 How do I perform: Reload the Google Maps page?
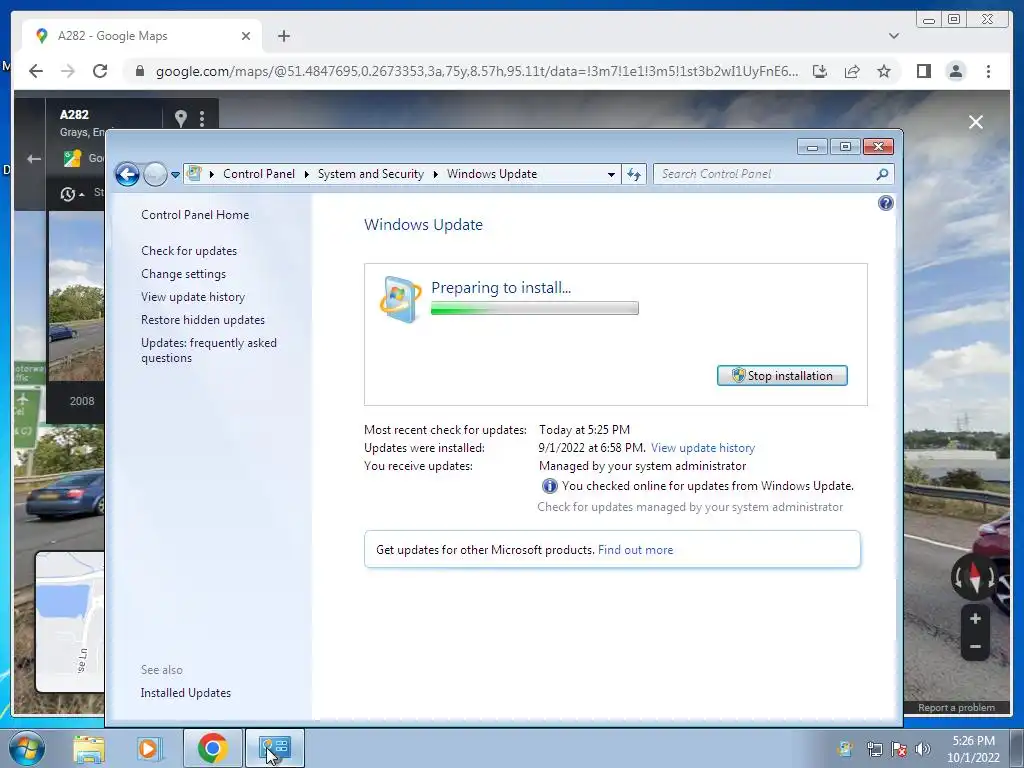click(x=100, y=71)
